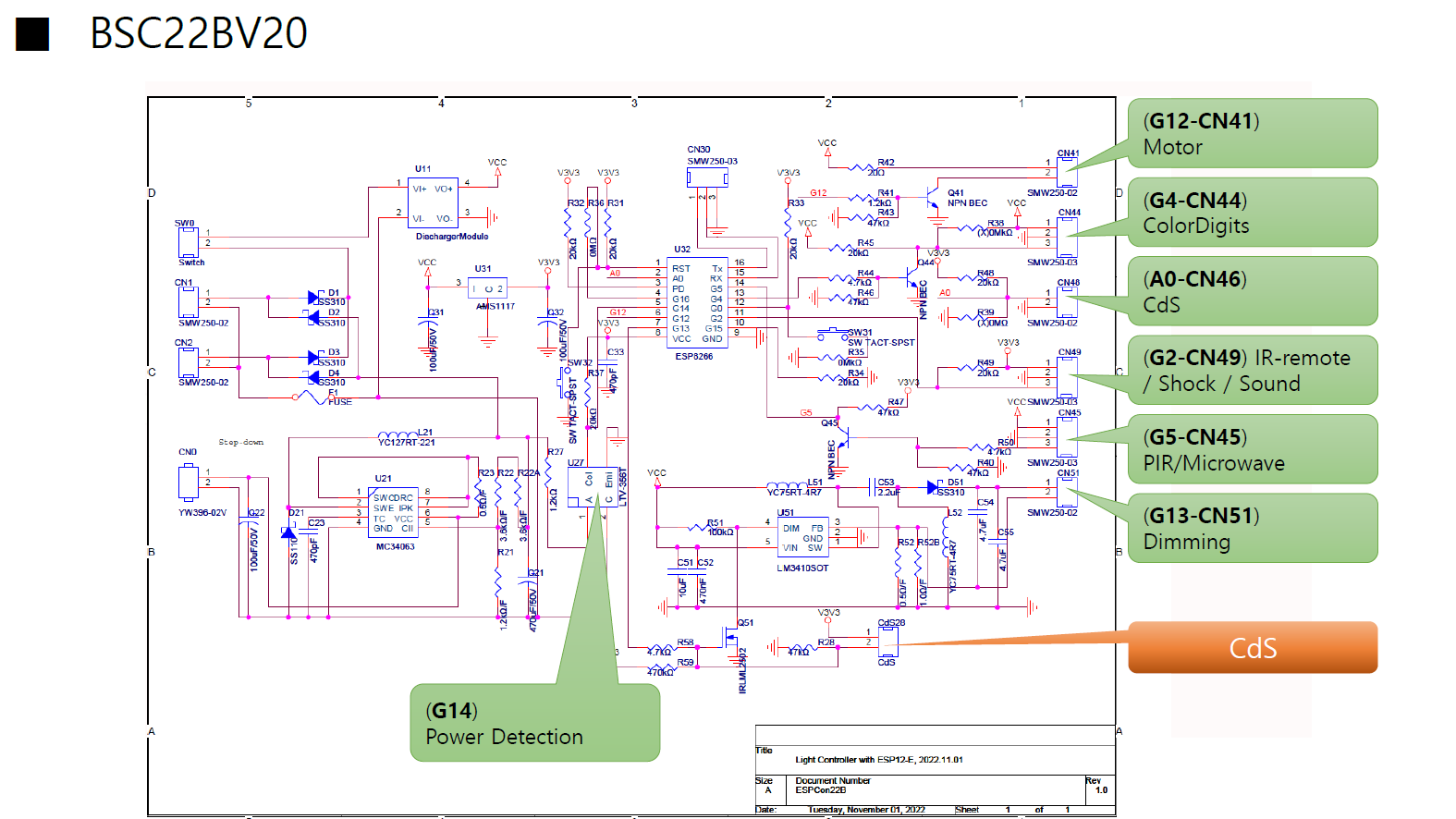Click the F1 FUSE symbol

click(x=312, y=397)
